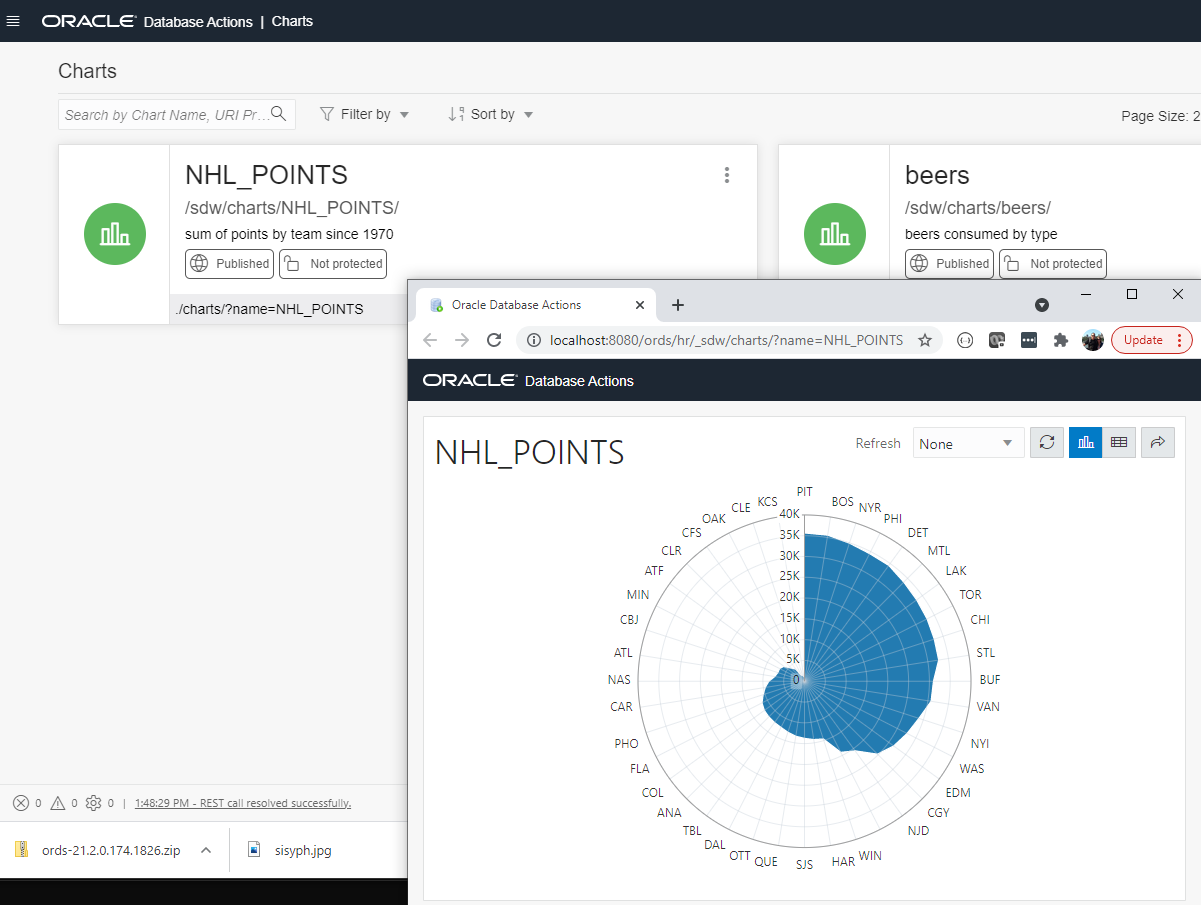Bookmark the page with the star icon
Screen dimensions: 1201x905
(x=925, y=340)
